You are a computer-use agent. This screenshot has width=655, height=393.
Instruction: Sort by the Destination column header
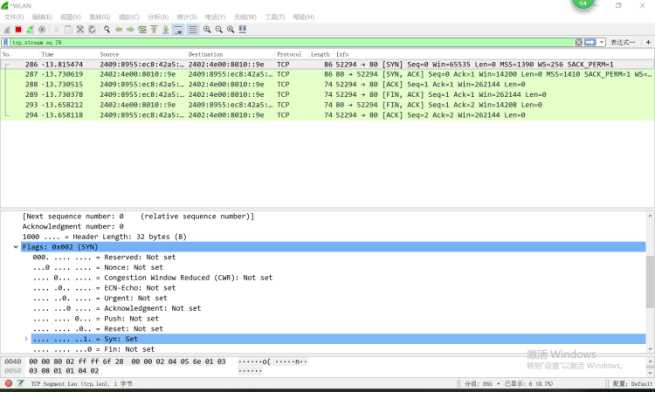206,54
